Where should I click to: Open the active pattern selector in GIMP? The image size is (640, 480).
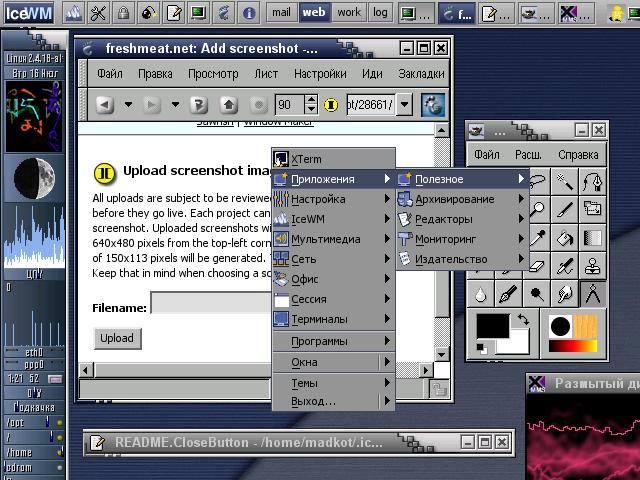point(586,327)
